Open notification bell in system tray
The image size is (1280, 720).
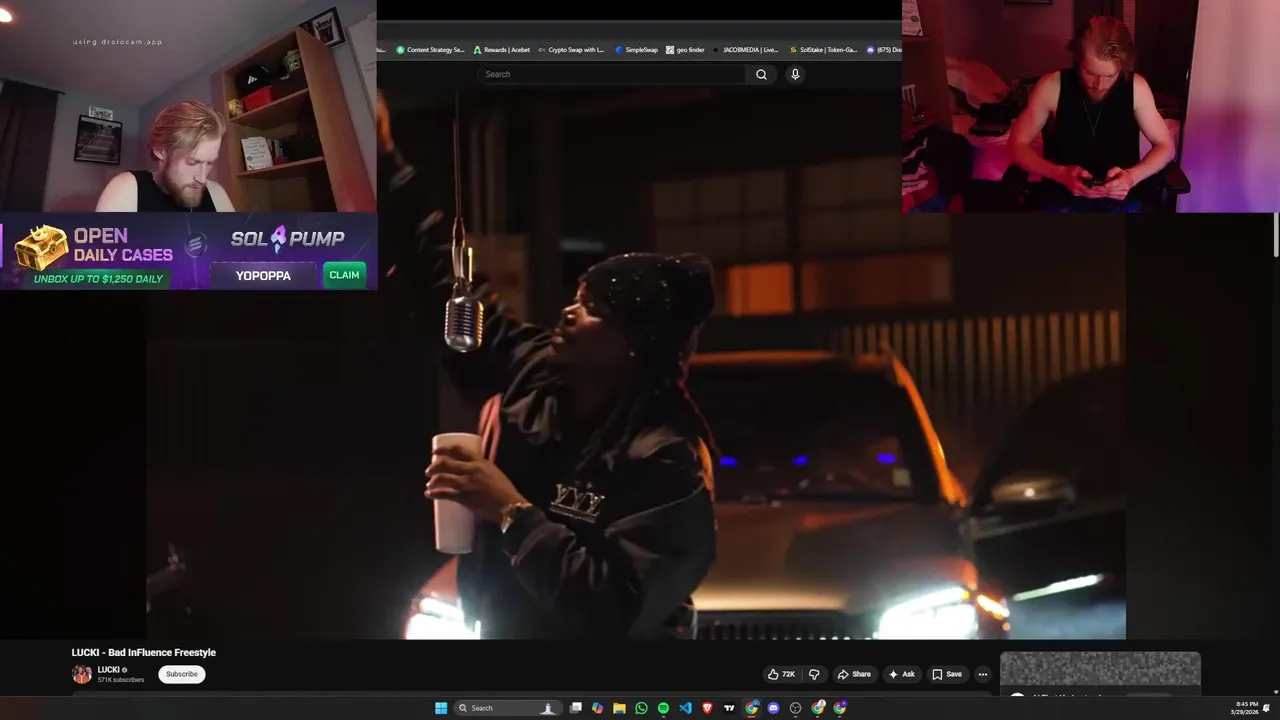coord(1267,708)
